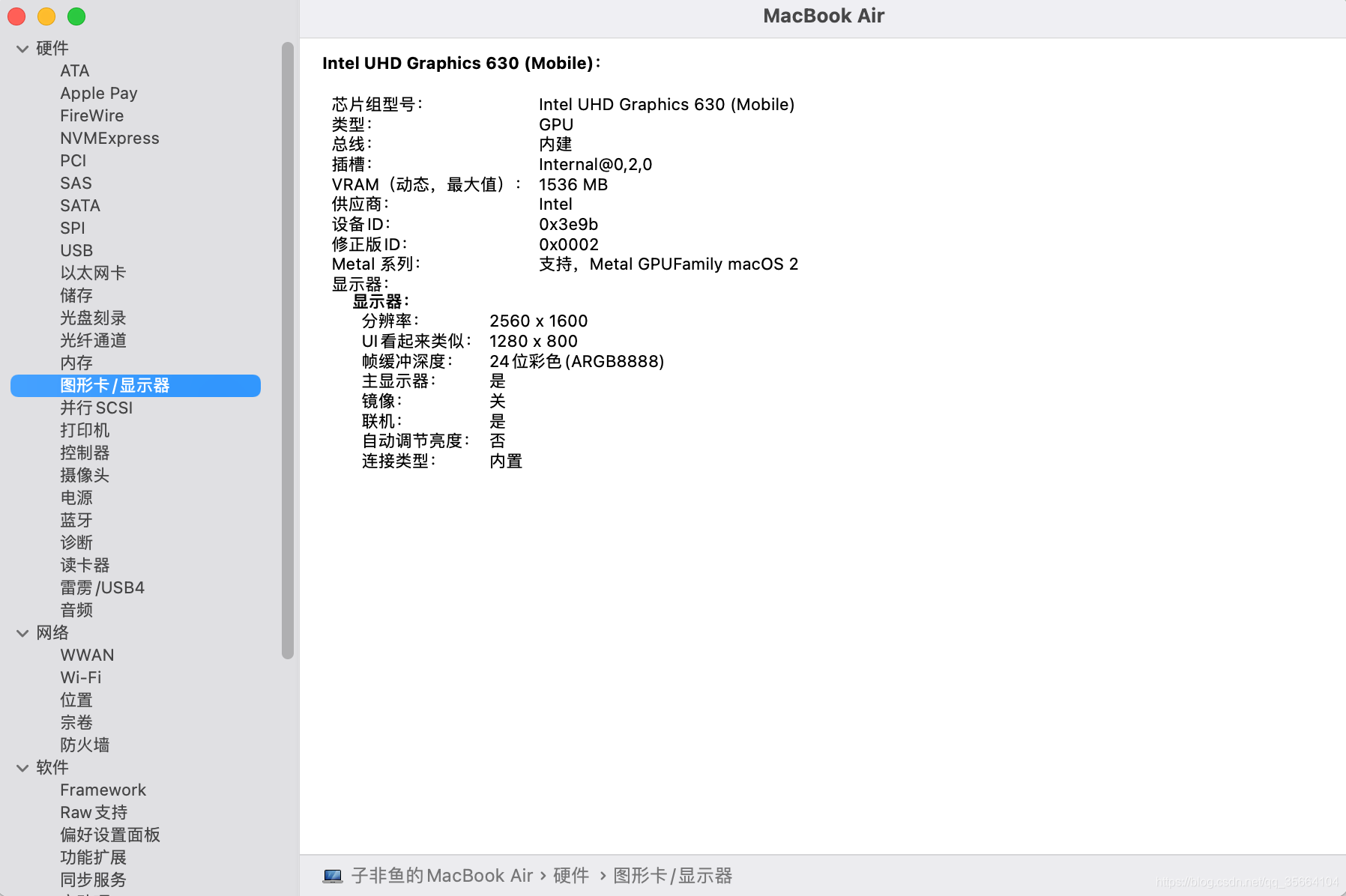Image resolution: width=1346 pixels, height=896 pixels.
Task: Open 摄像头 in the sidebar
Action: tap(85, 476)
